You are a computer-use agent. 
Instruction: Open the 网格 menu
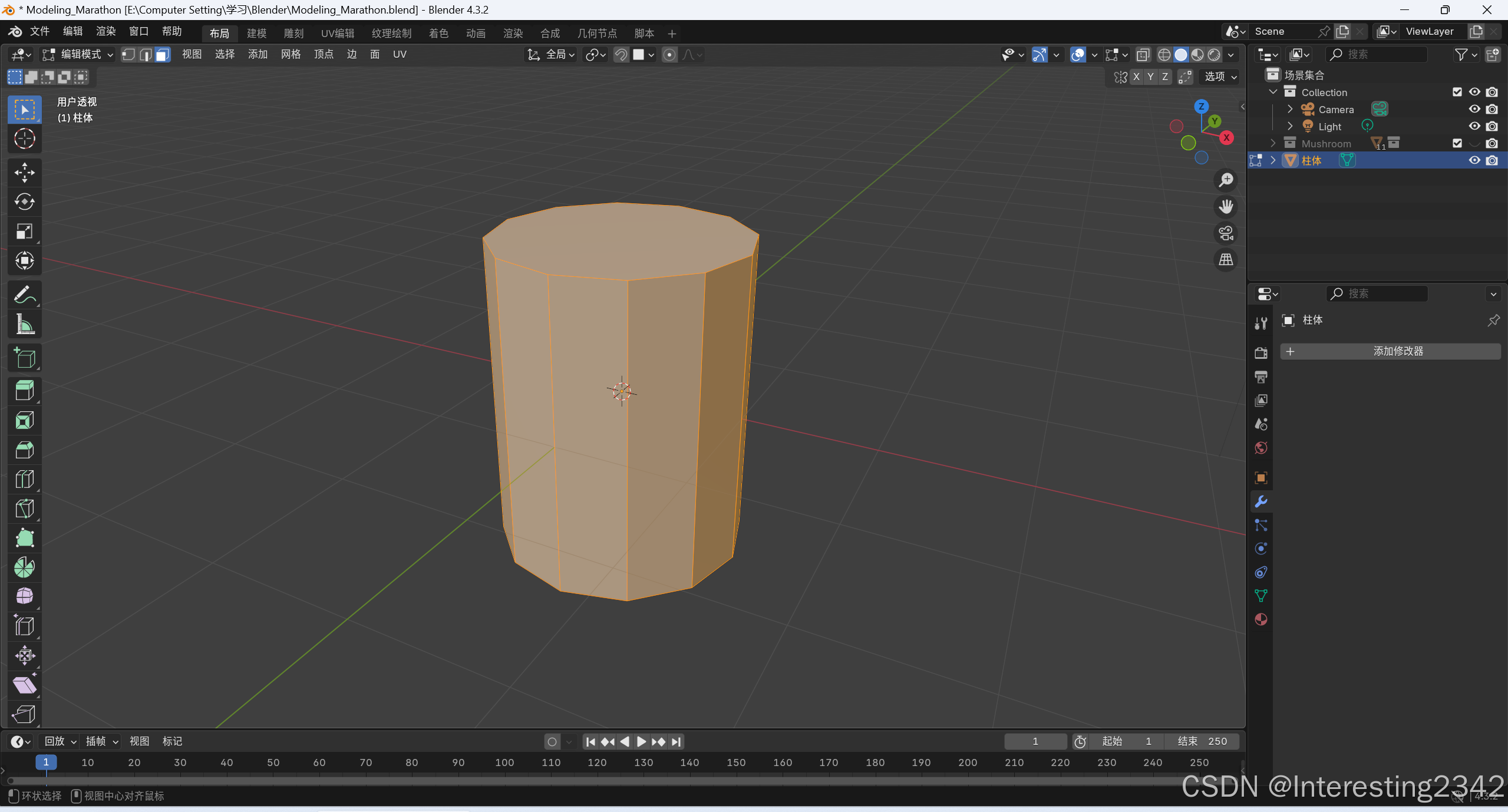click(x=291, y=55)
